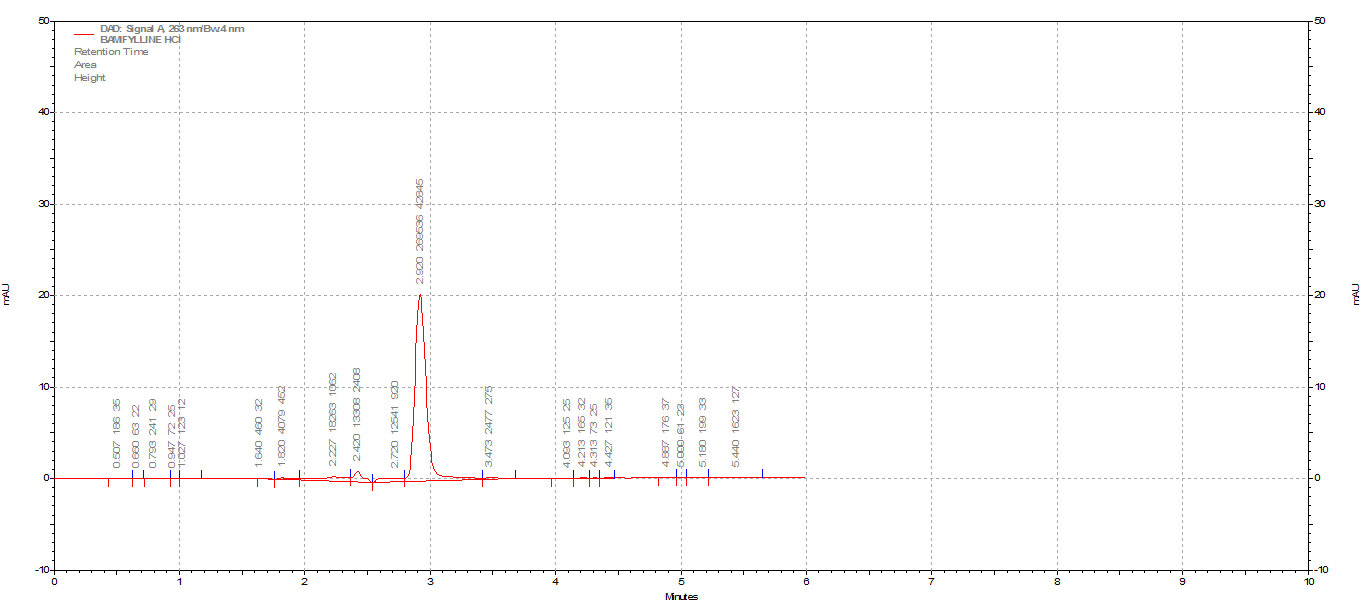Click the 3.473 peak annotation label
The height and width of the screenshot is (602, 1361).
(x=489, y=426)
